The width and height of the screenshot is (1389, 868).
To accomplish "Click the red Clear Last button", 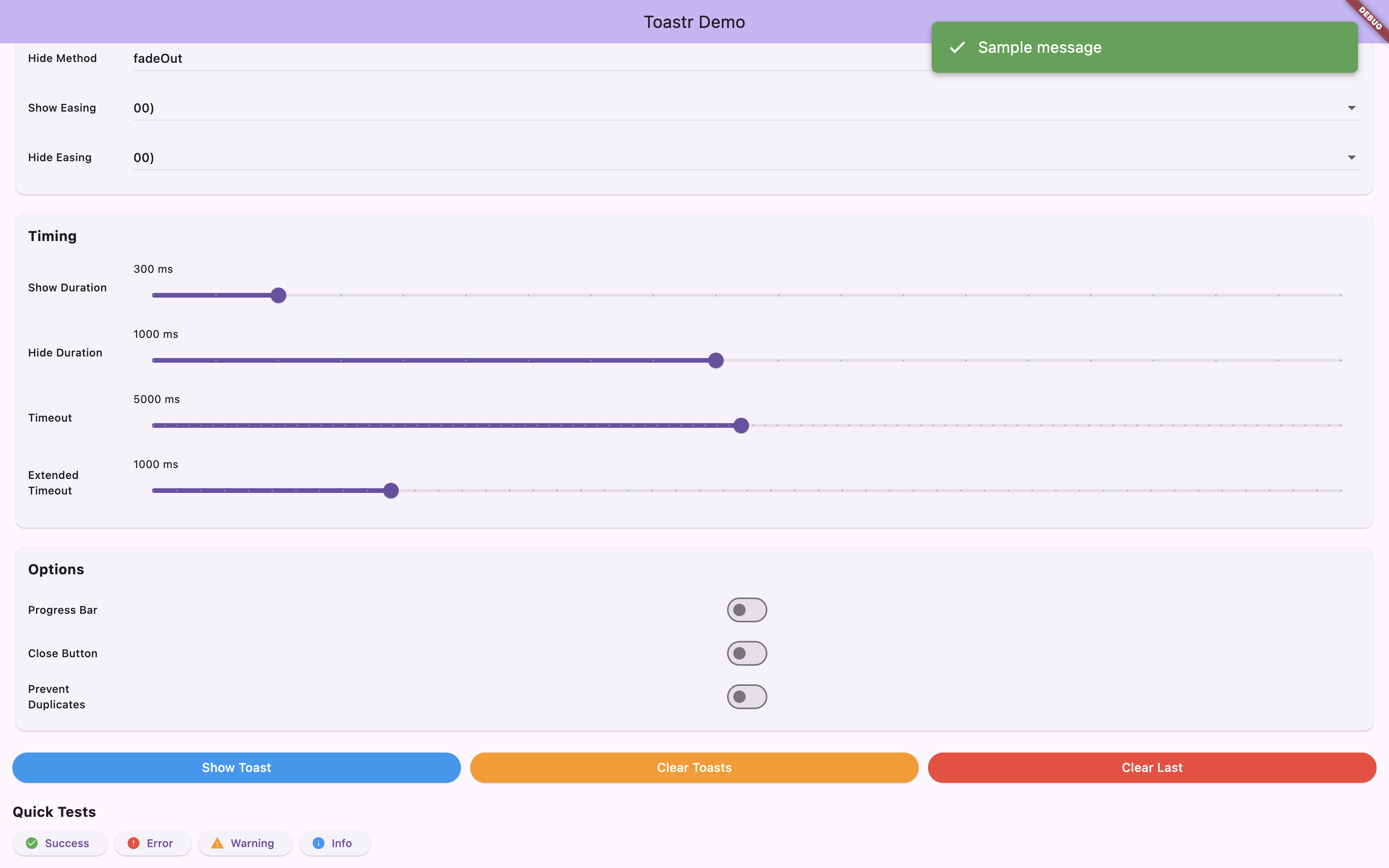I will (1151, 768).
